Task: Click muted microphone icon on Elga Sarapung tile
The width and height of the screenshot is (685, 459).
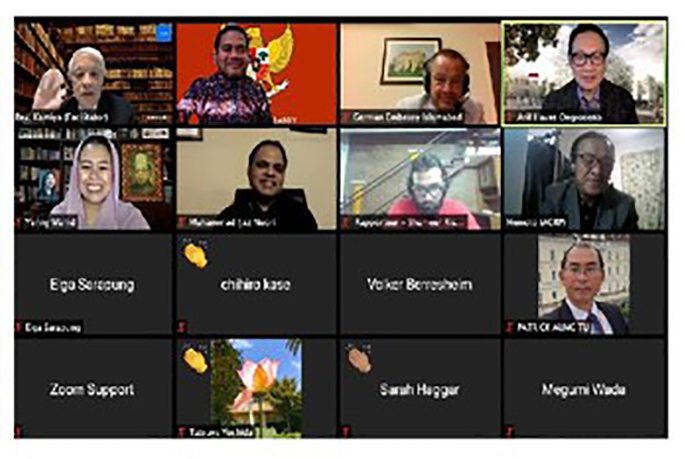Action: coord(18,327)
